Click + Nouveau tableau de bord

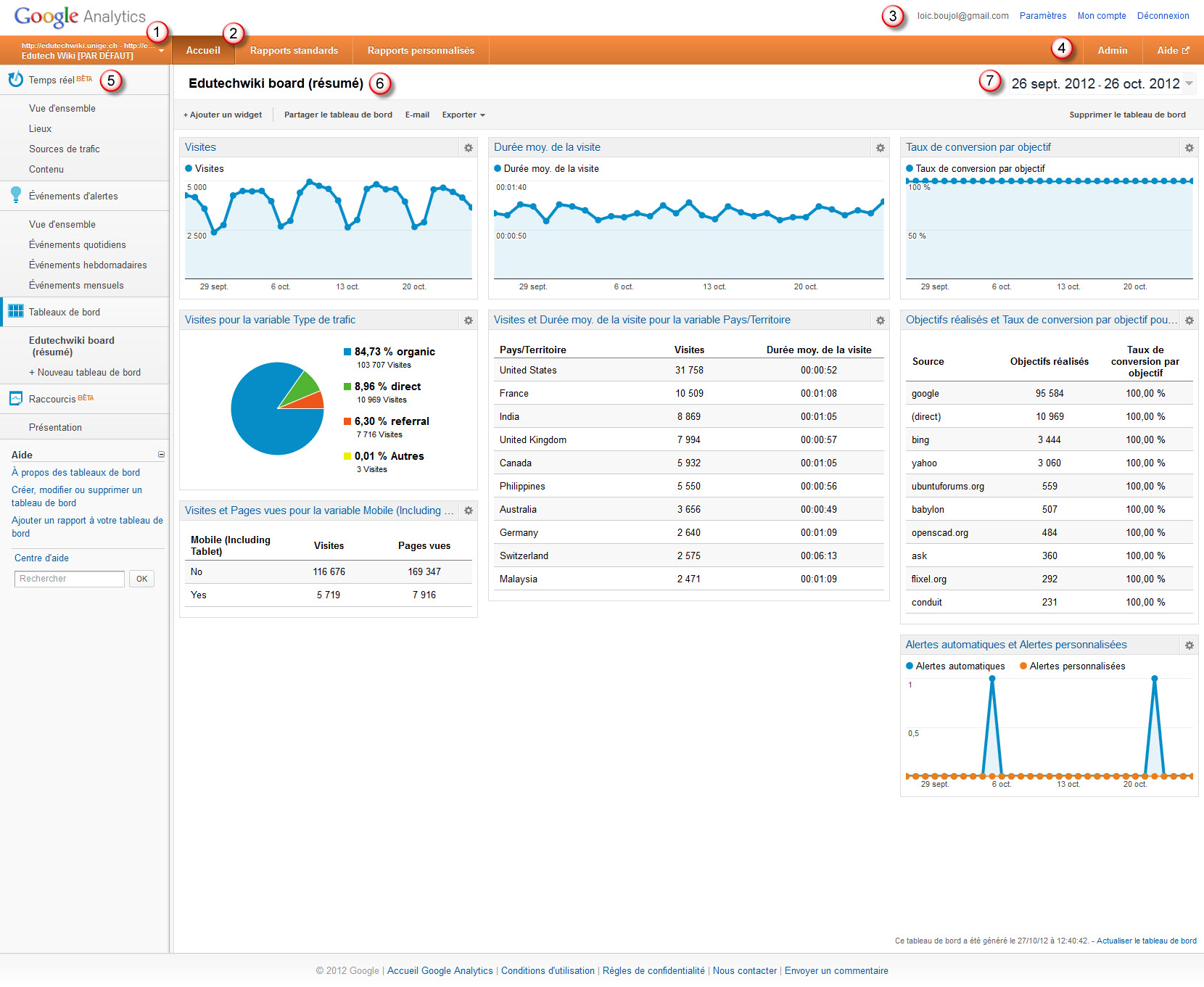point(85,372)
